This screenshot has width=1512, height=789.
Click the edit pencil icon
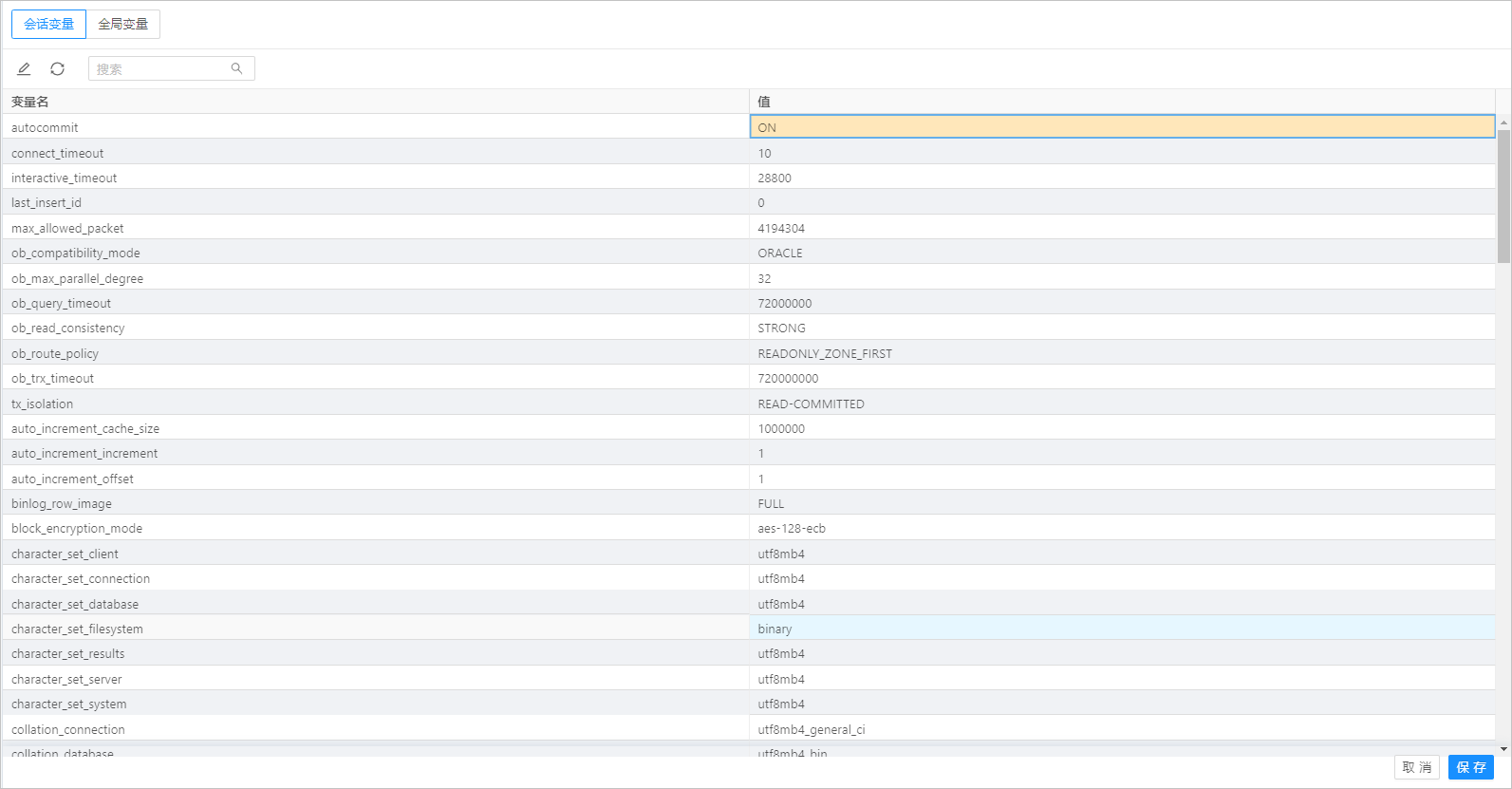24,69
